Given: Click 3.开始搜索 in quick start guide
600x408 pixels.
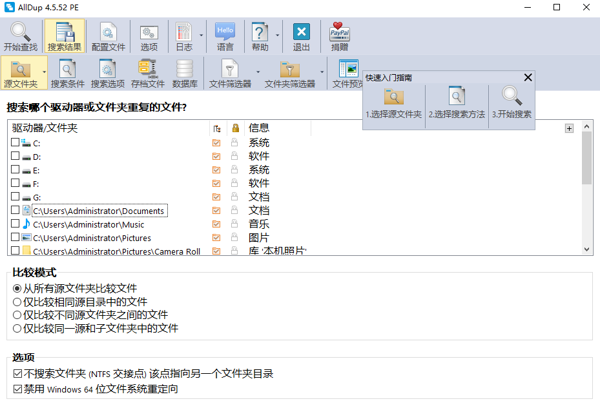Looking at the screenshot, I should (511, 103).
